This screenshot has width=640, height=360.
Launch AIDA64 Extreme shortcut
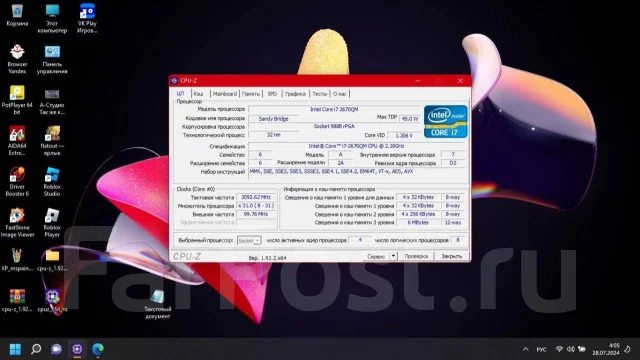click(17, 141)
